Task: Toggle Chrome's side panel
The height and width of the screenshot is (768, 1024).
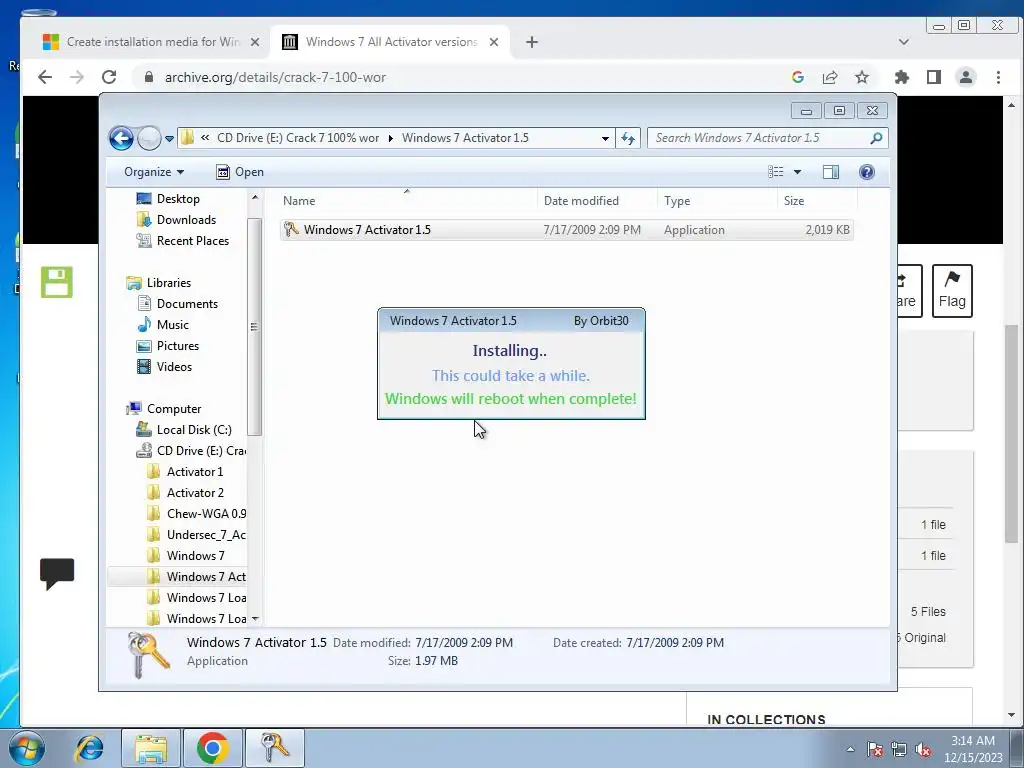Action: tap(934, 77)
